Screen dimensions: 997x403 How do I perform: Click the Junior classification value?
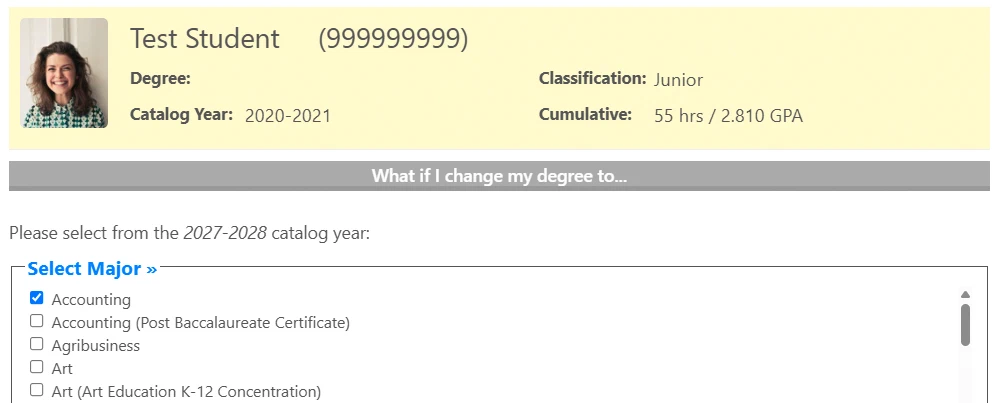pos(678,80)
